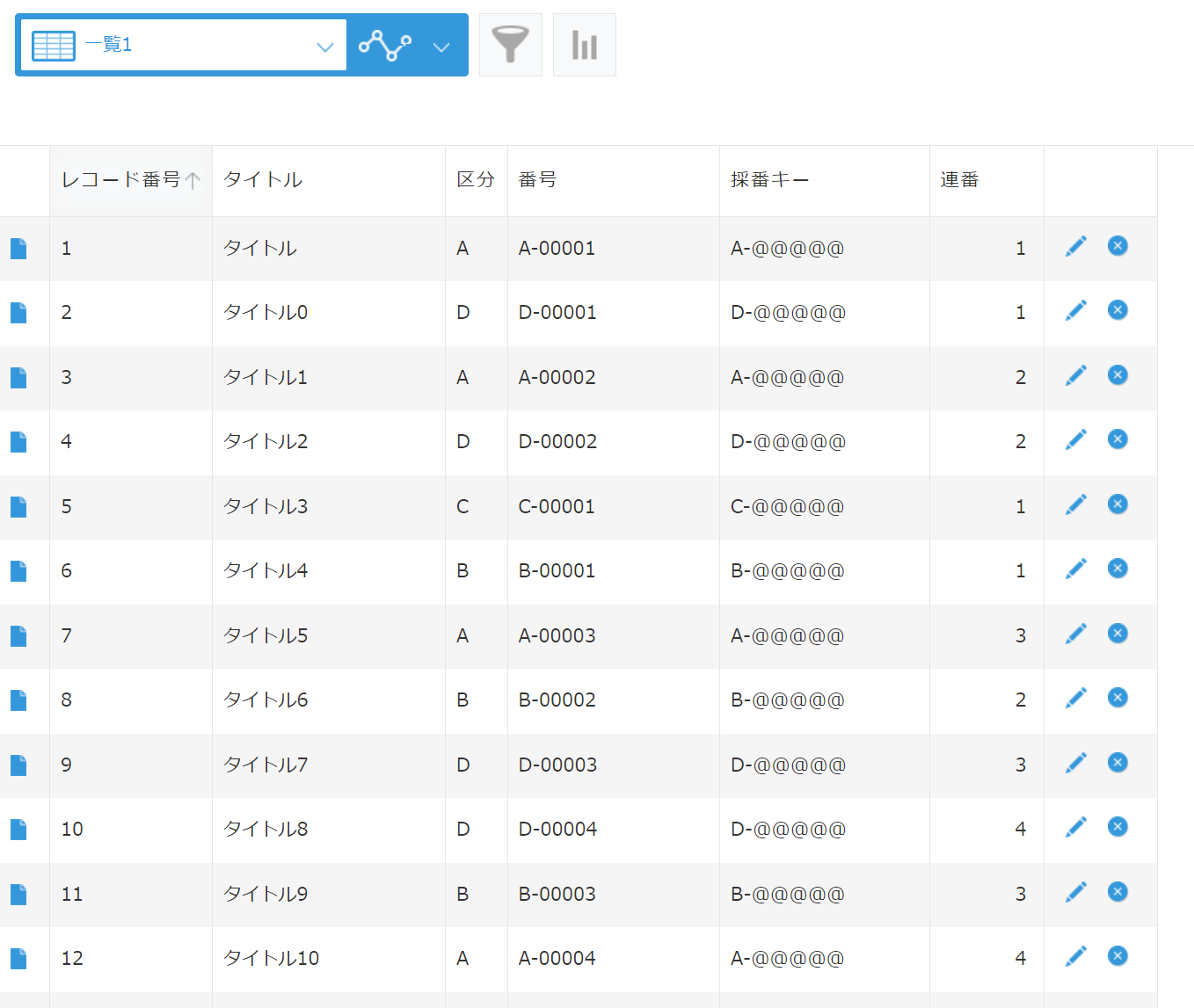Open the bar chart aggregate icon

tap(584, 45)
